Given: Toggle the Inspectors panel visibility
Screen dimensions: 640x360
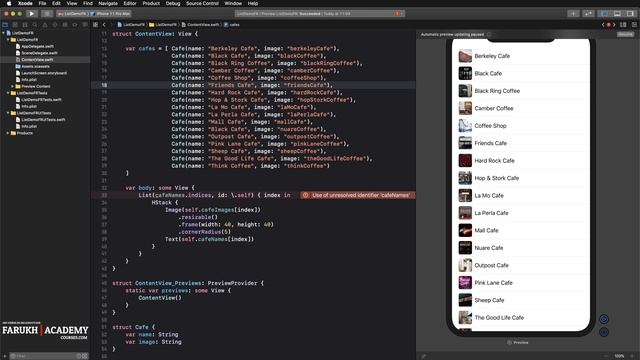Looking at the screenshot, I should pos(631,13).
